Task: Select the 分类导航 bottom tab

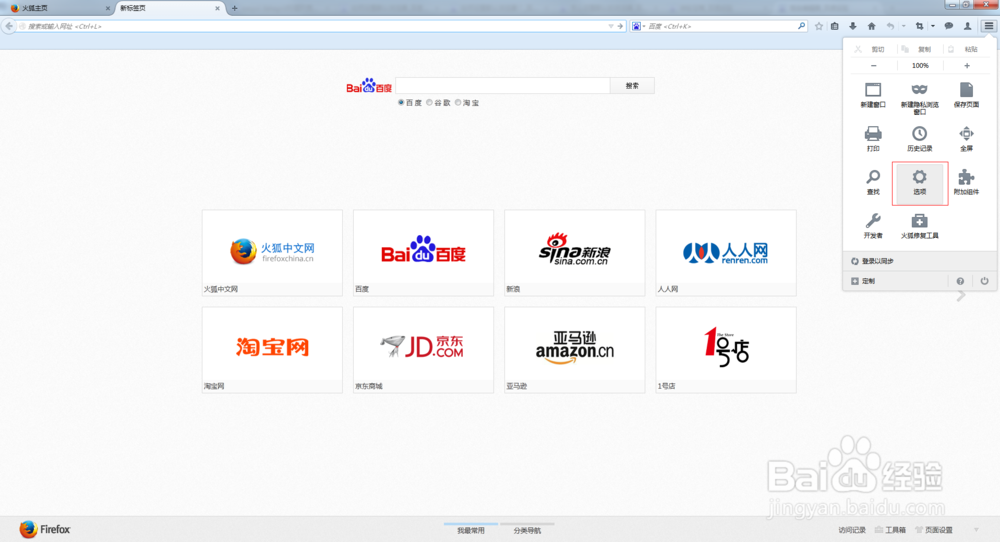Action: (x=527, y=530)
